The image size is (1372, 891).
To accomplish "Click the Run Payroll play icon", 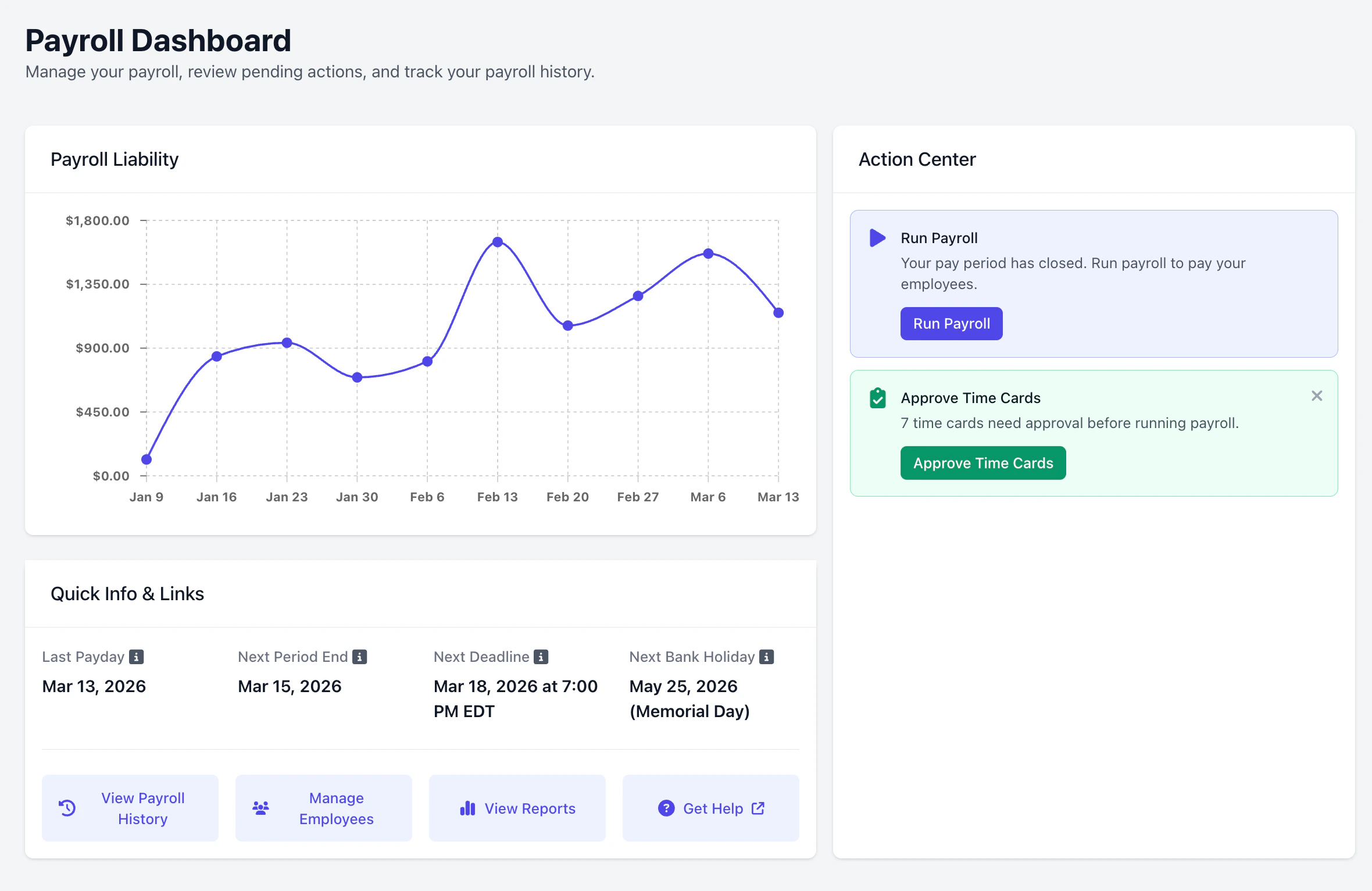I will pos(877,238).
